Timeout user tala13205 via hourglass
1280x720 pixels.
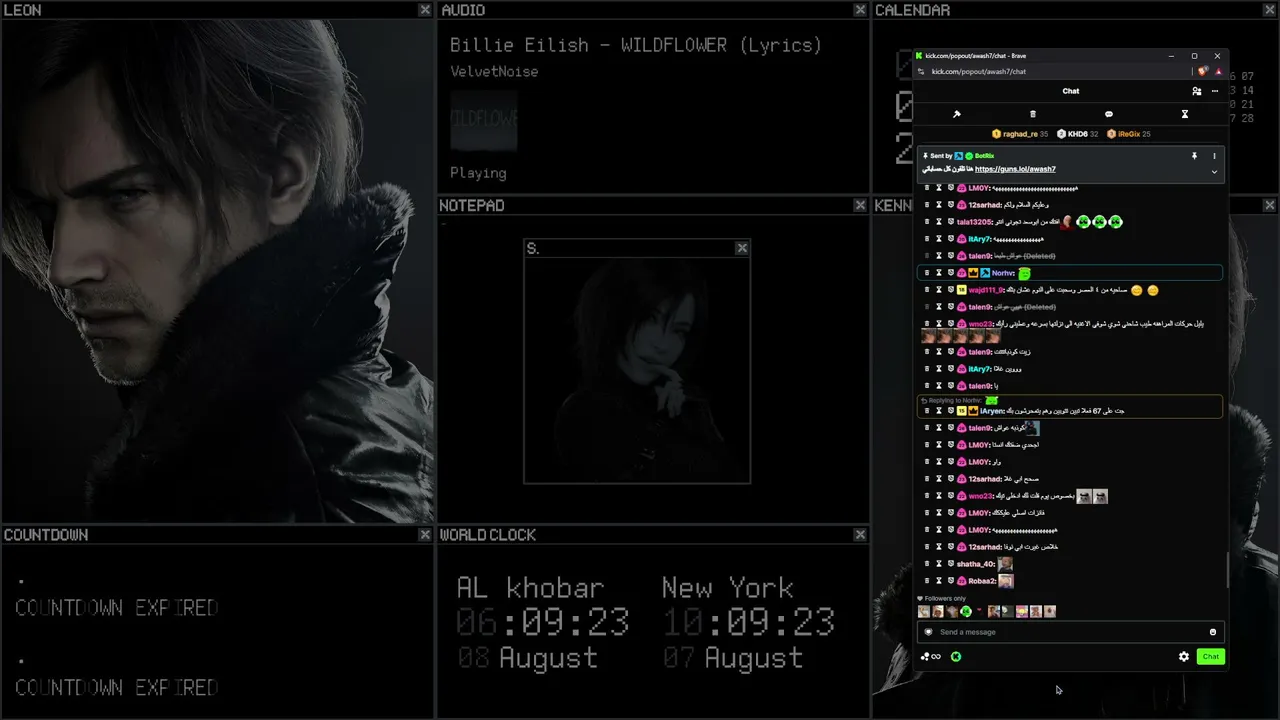coord(939,222)
